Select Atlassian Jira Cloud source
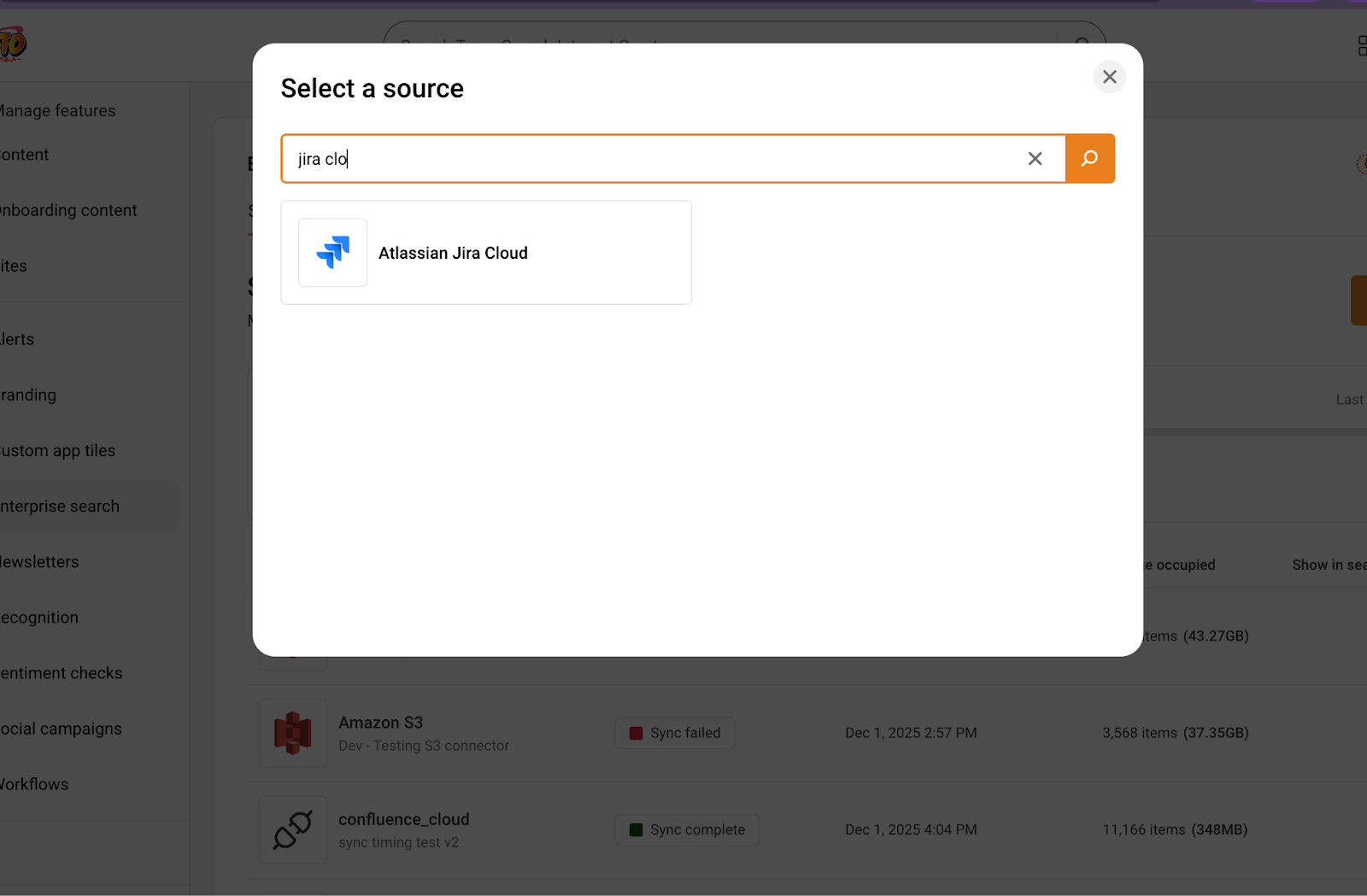The width and height of the screenshot is (1367, 896). point(453,254)
